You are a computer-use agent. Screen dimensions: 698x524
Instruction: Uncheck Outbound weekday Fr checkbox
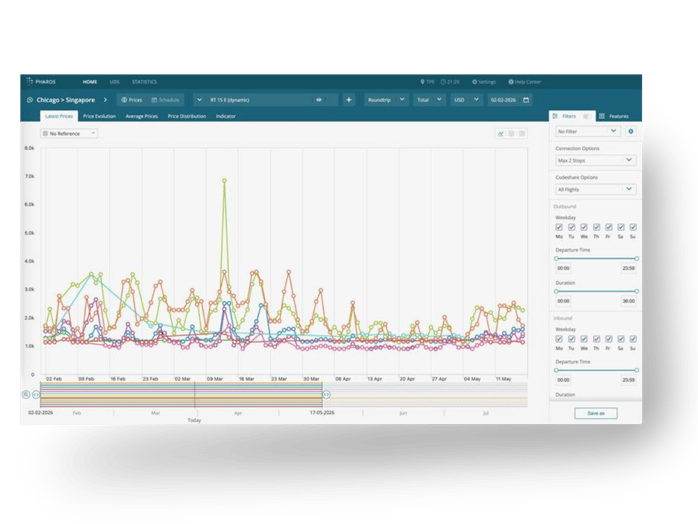pos(609,227)
